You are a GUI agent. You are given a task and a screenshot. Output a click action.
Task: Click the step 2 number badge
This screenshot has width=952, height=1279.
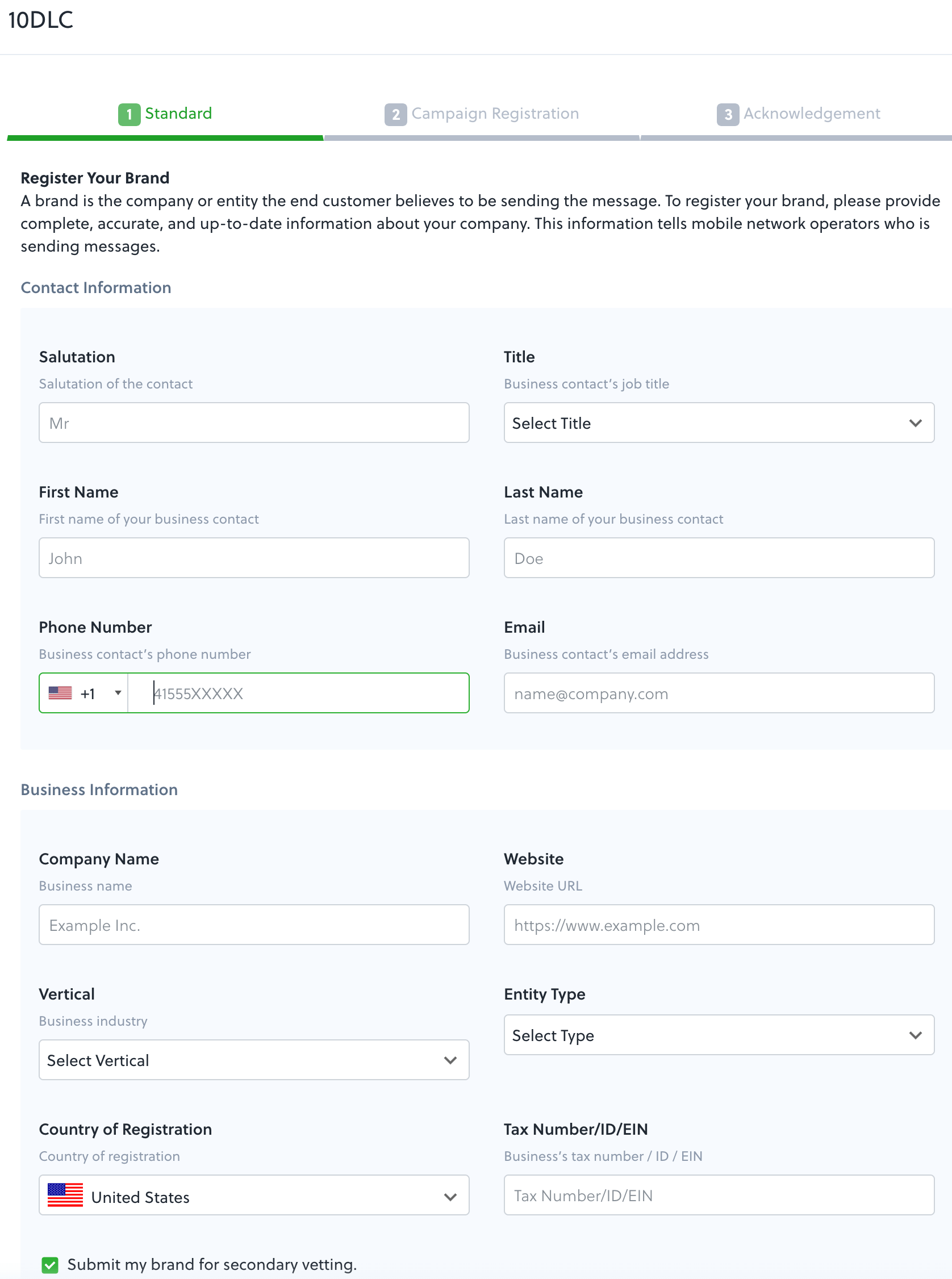click(395, 114)
